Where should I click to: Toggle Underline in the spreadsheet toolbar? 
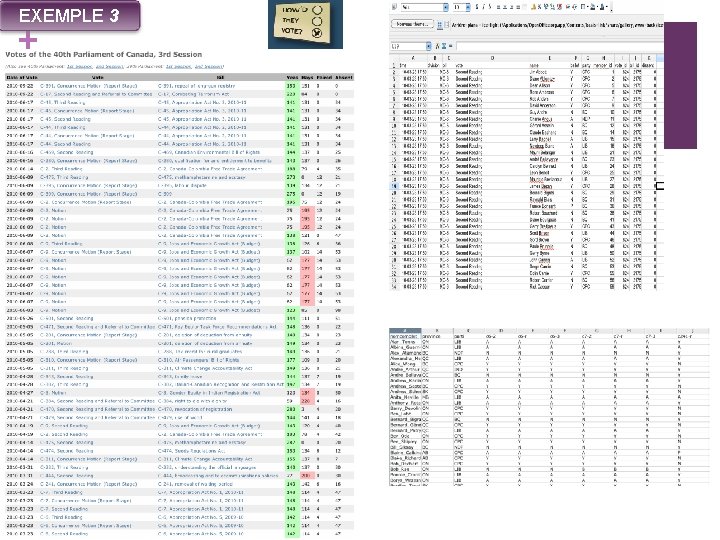click(x=490, y=7)
